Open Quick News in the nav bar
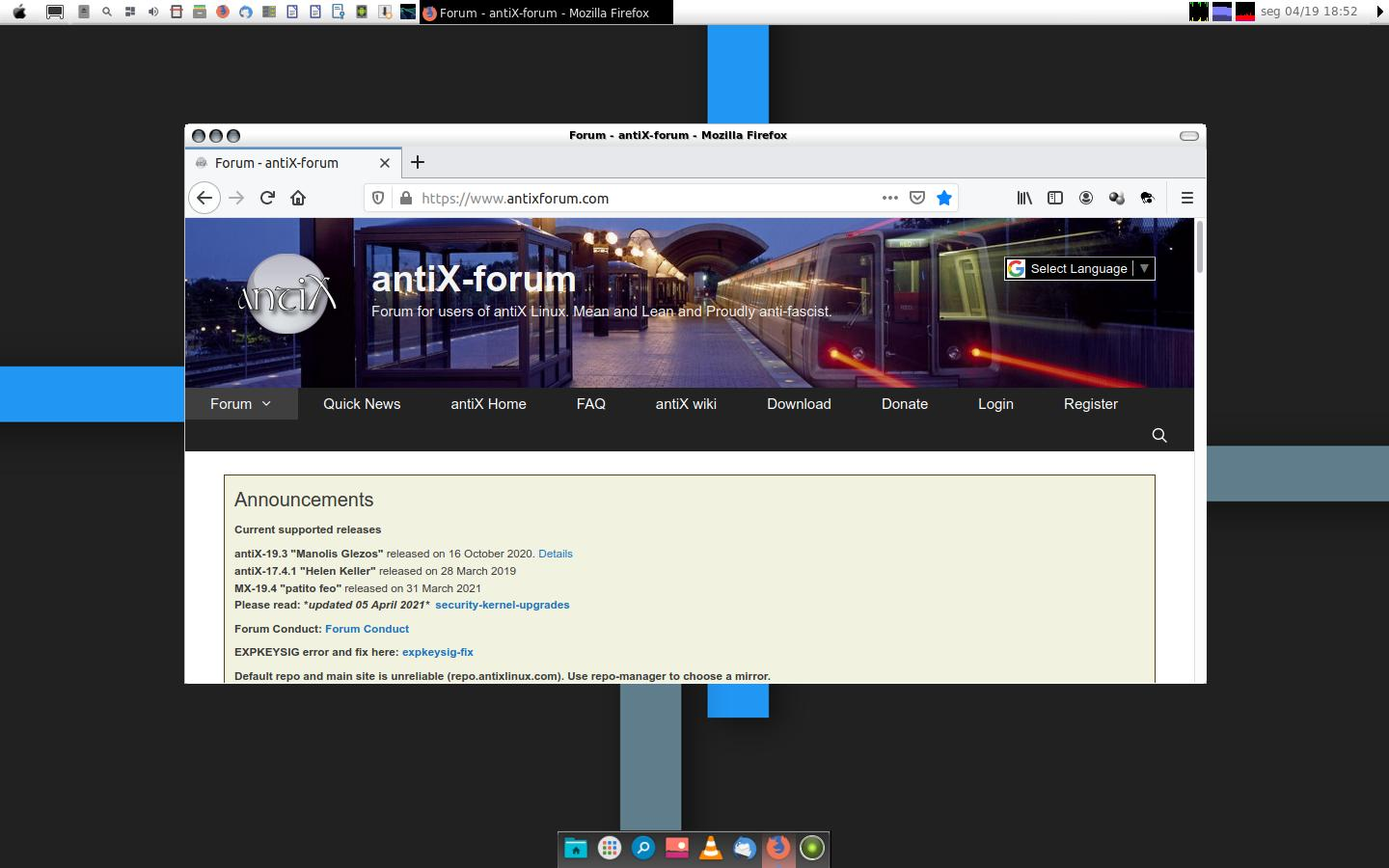Viewport: 1389px width, 868px height. (362, 404)
